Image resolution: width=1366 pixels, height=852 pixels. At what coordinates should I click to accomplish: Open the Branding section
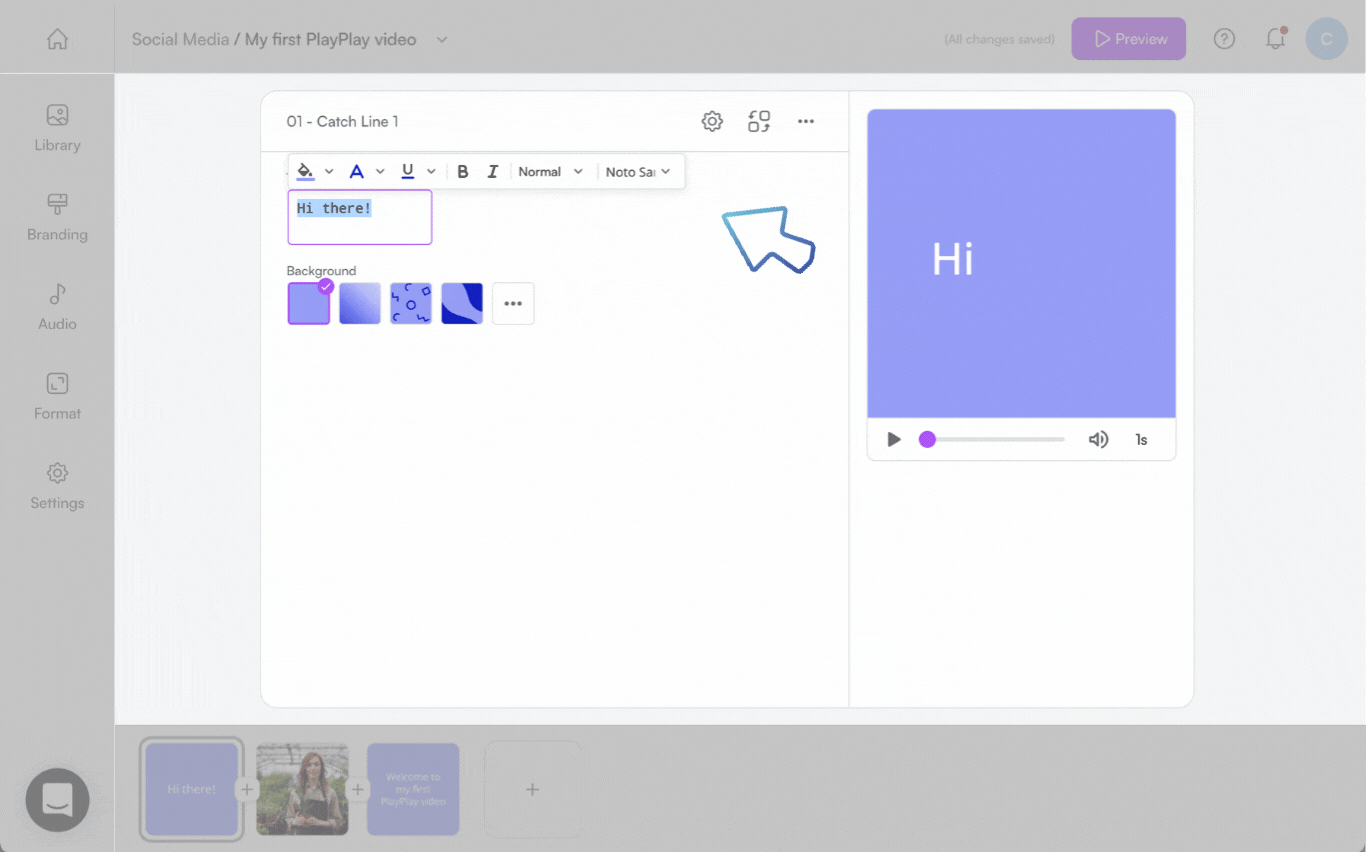57,217
